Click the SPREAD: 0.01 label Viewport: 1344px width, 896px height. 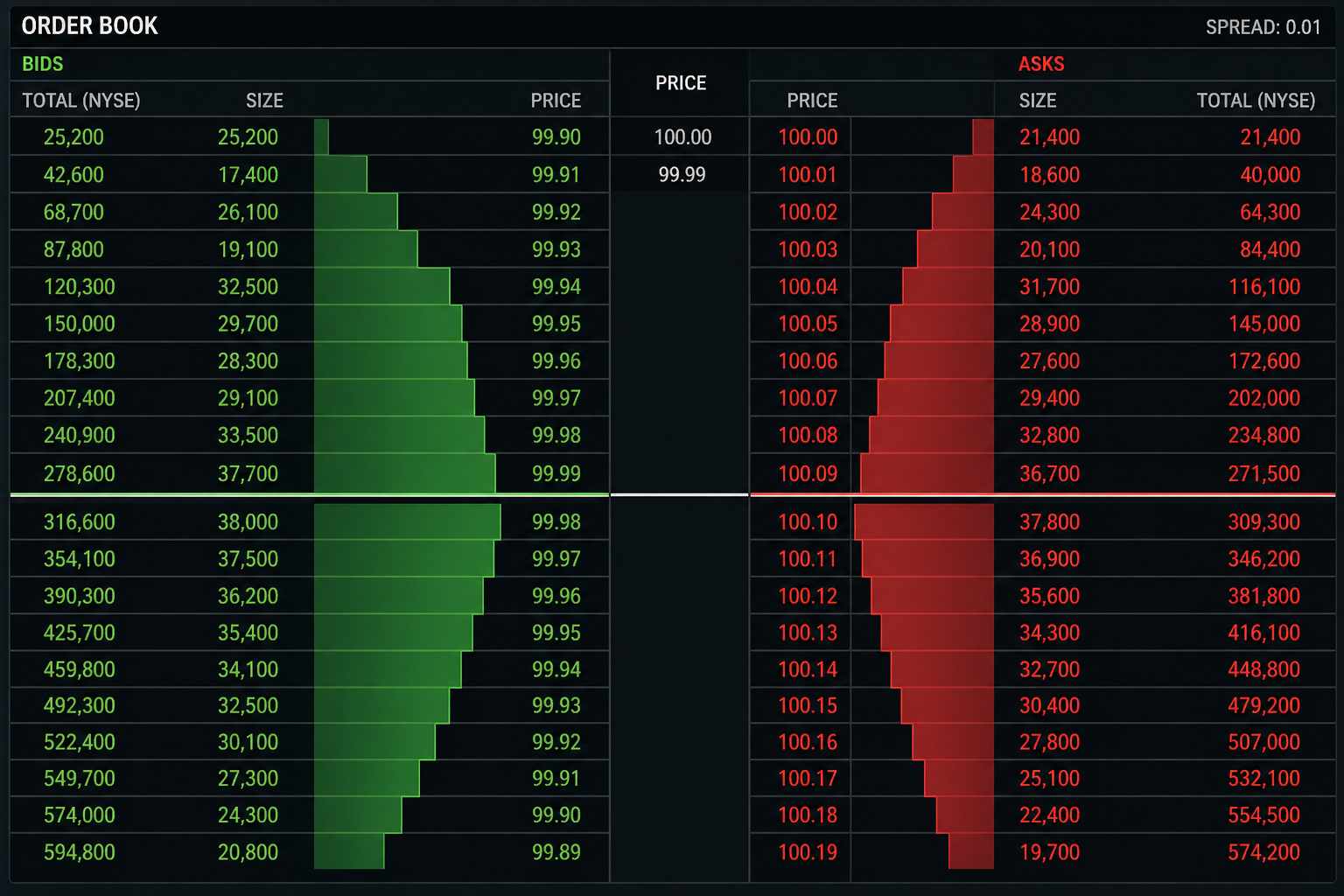coord(1263,27)
